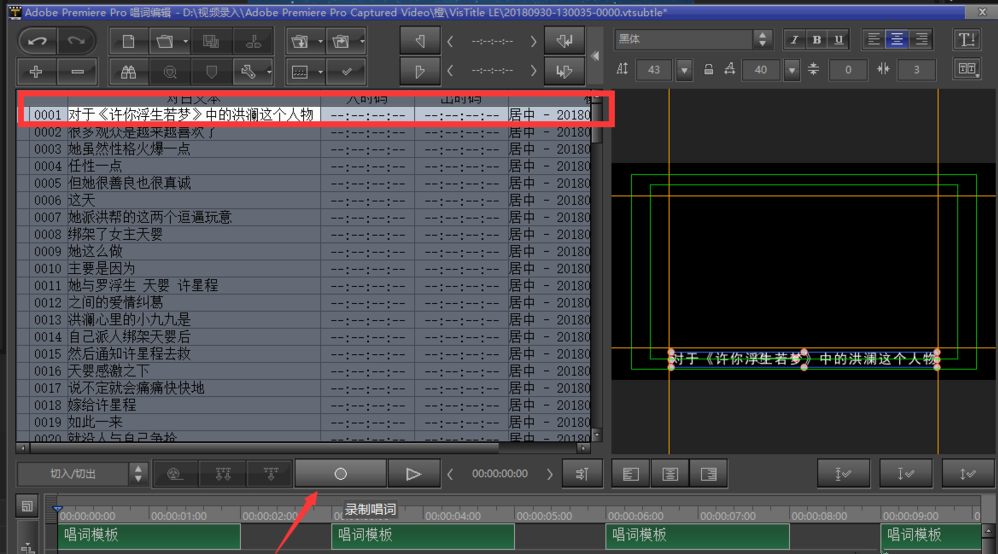Screen dimensions: 998x554
Task: Click the character spacing field showing 3
Action: [915, 70]
